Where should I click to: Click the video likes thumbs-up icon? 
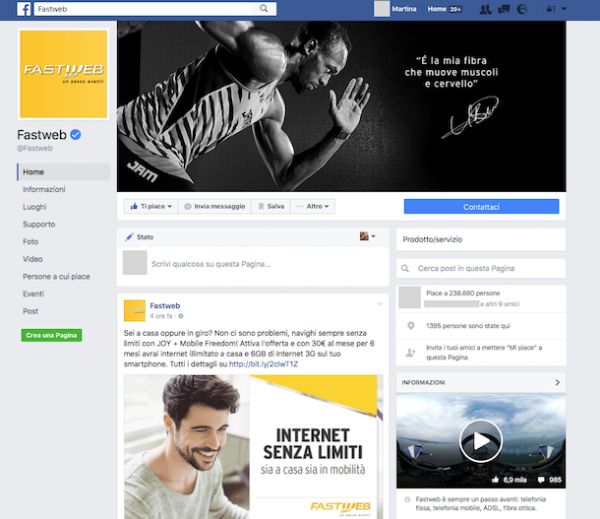(495, 480)
